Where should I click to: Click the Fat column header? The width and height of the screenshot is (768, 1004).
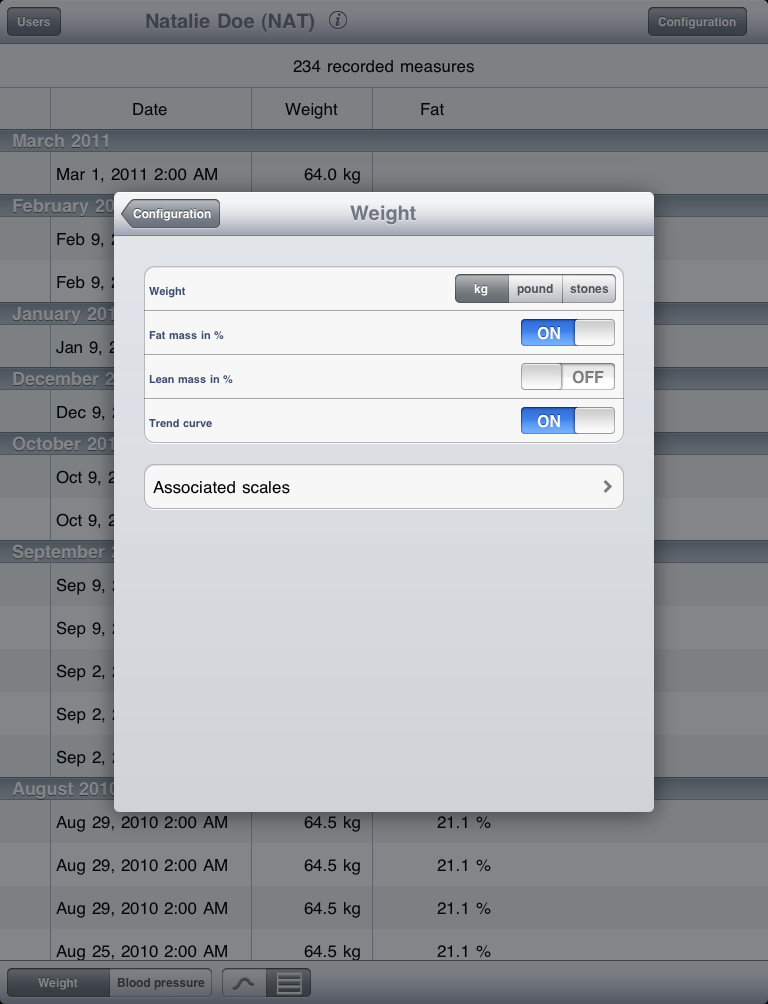click(x=432, y=109)
